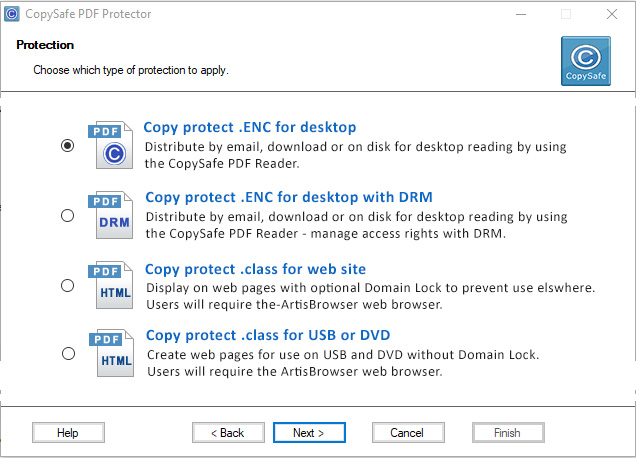The width and height of the screenshot is (636, 458).
Task: Click the CopySafe logo in the header
Action: coord(586,61)
